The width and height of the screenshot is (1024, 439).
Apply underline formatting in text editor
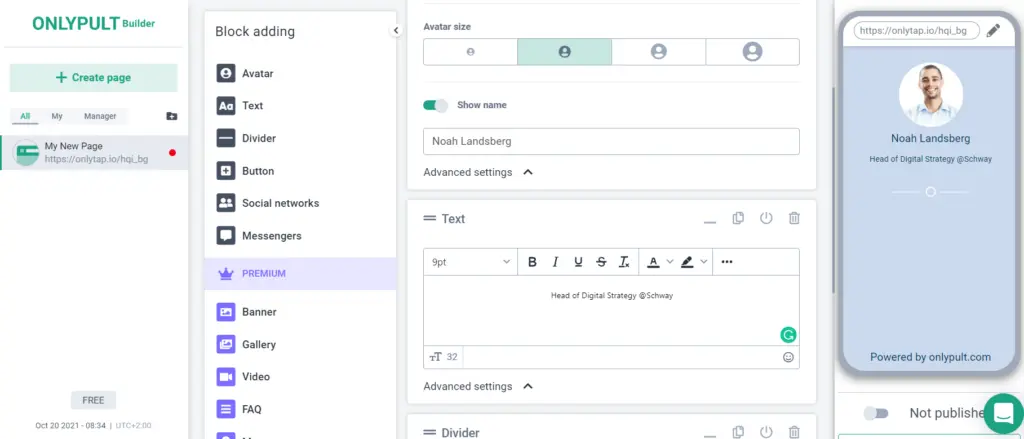coord(578,262)
